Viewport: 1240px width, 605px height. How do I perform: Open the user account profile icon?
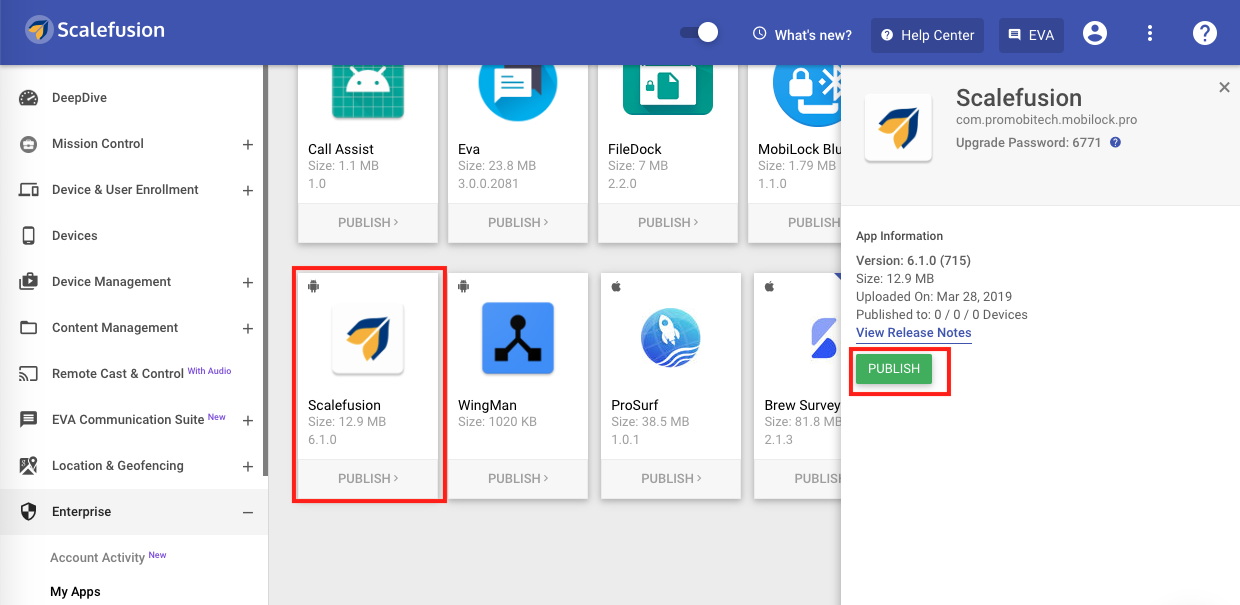pos(1095,34)
